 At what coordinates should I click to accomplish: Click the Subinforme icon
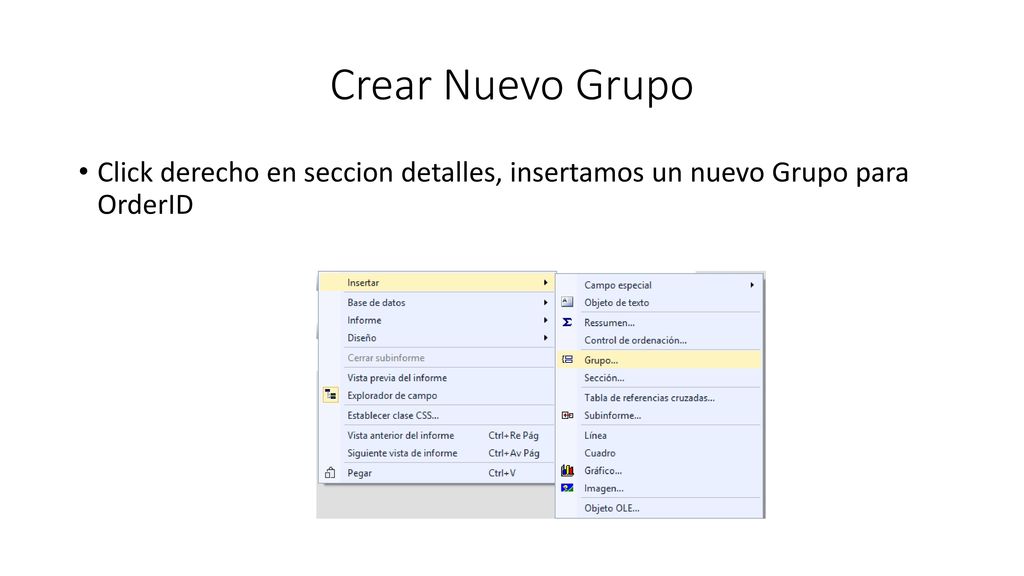(x=568, y=415)
